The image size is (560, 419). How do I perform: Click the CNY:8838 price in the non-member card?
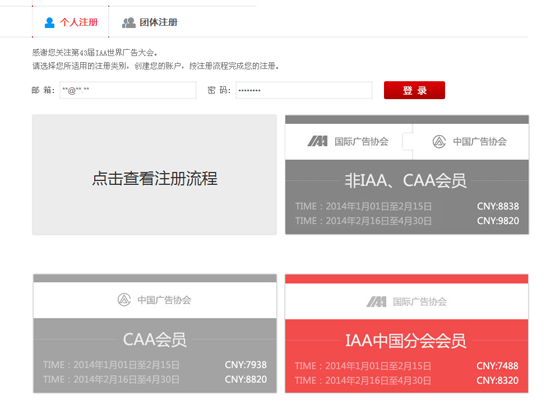click(498, 206)
